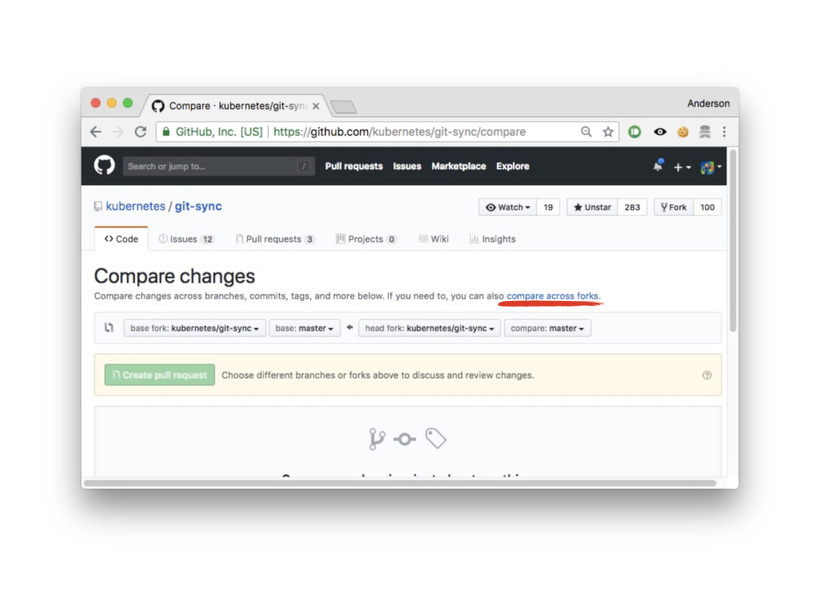The height and width of the screenshot is (615, 820).
Task: Click the incognito-style hat extension icon
Action: click(x=705, y=132)
